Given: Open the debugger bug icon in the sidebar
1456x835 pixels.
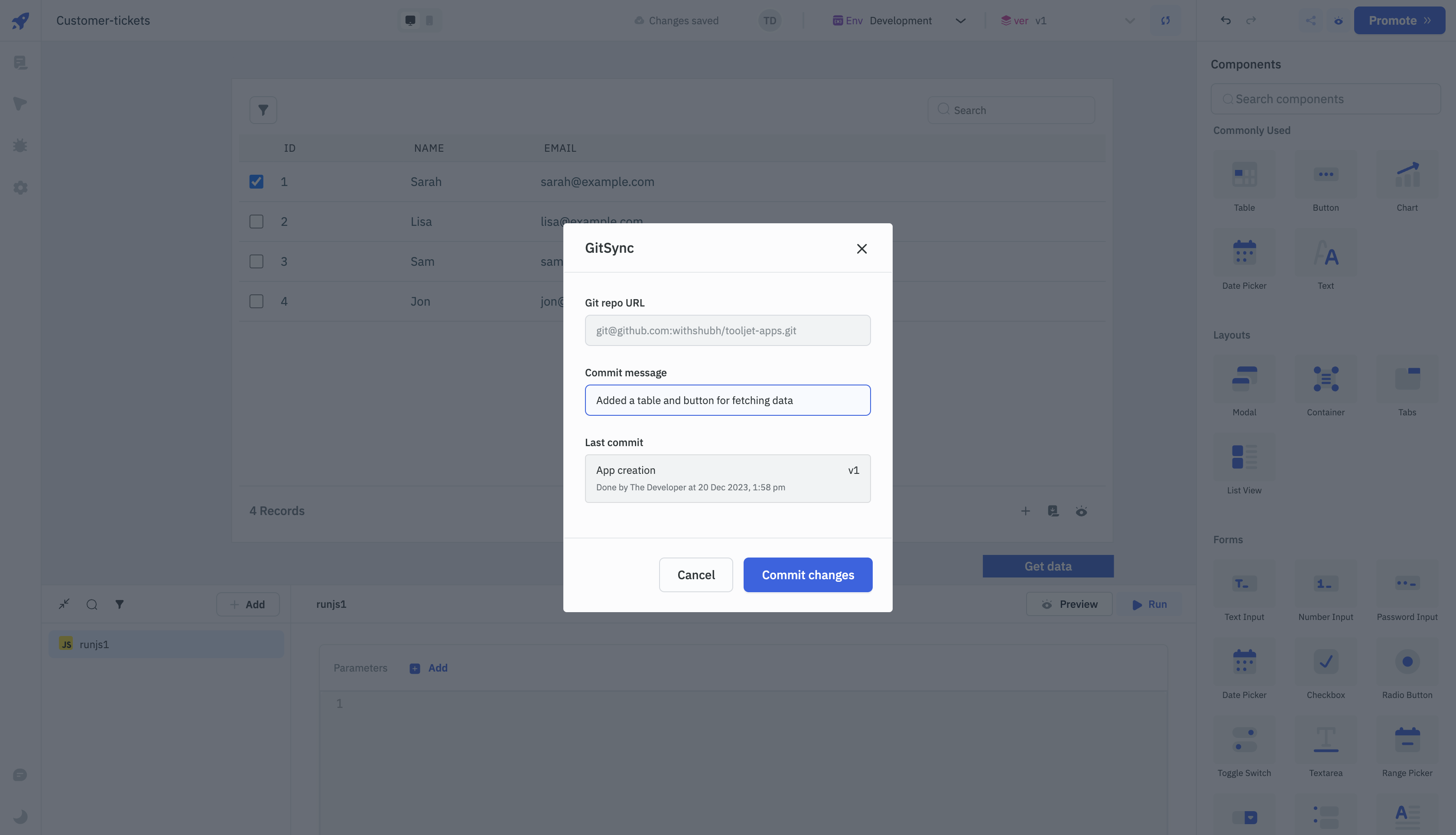Looking at the screenshot, I should point(21,146).
